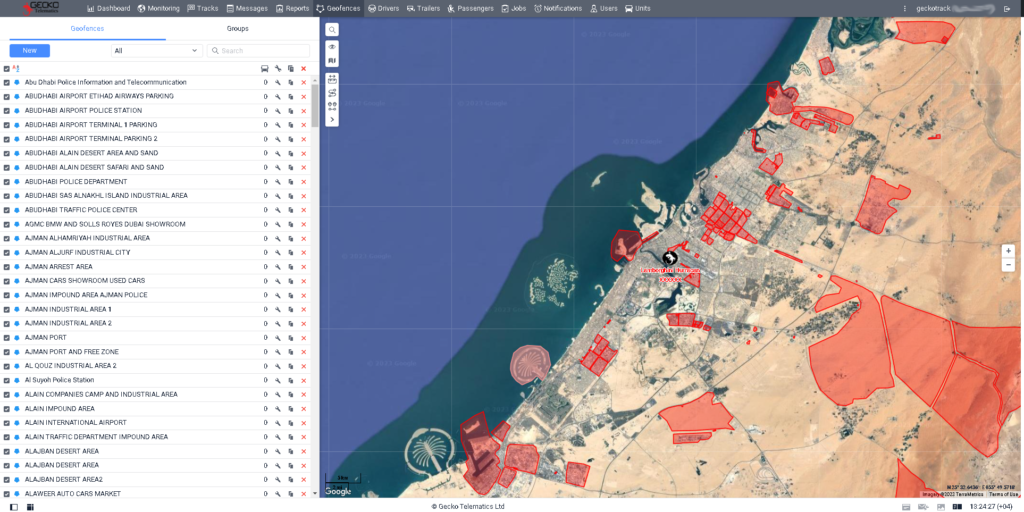The width and height of the screenshot is (1024, 512).
Task: Uncheck the ALAIN IMPOUND AREA checkbox
Action: pos(6,409)
